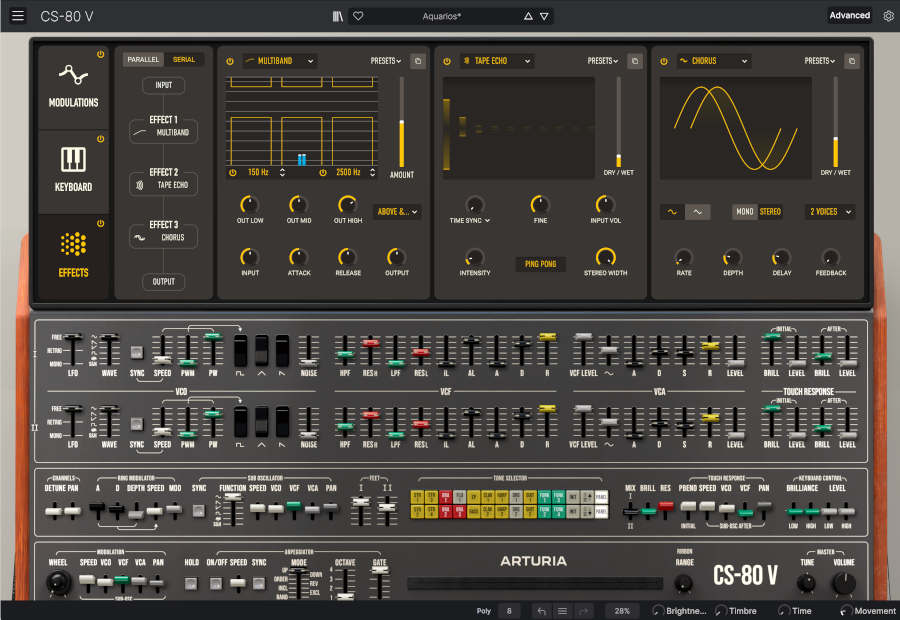The height and width of the screenshot is (620, 900).
Task: Open the 2 VOICES dropdown in Chorus
Action: 829,212
